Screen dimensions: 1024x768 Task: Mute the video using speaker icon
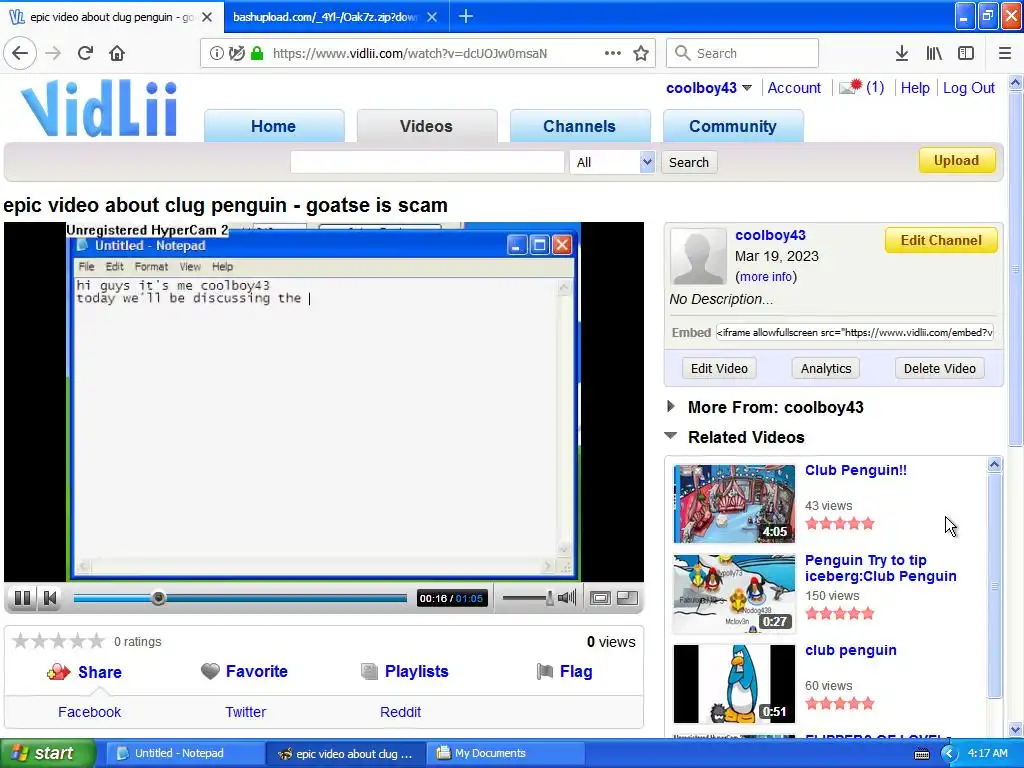click(567, 598)
